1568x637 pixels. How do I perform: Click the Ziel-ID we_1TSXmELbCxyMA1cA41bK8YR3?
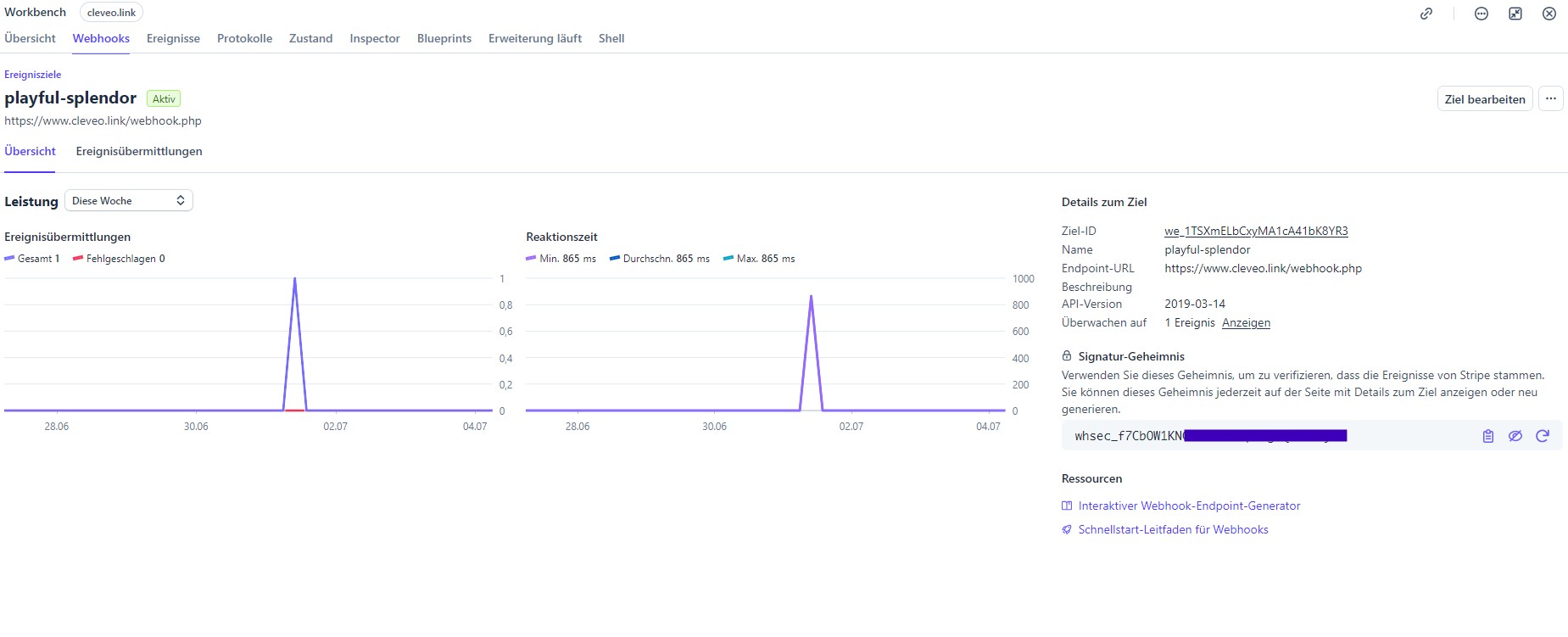click(x=1256, y=231)
